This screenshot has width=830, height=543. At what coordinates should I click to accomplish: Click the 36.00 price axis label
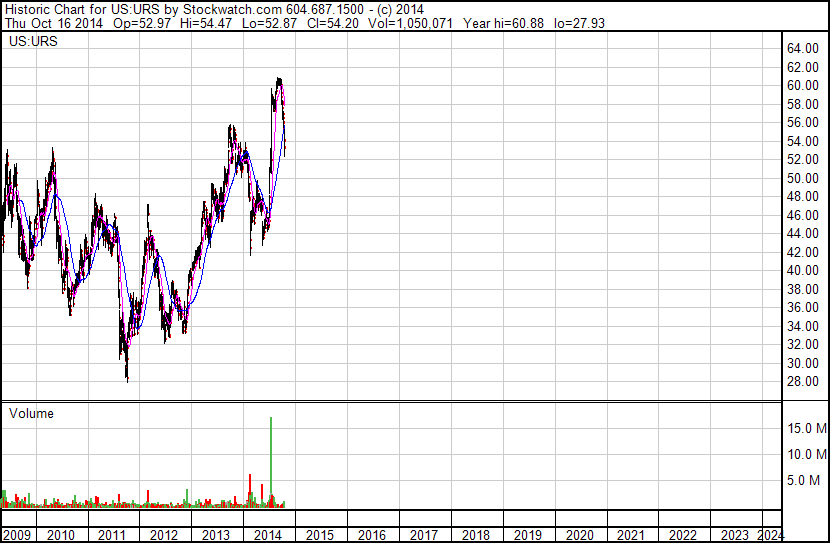click(803, 307)
